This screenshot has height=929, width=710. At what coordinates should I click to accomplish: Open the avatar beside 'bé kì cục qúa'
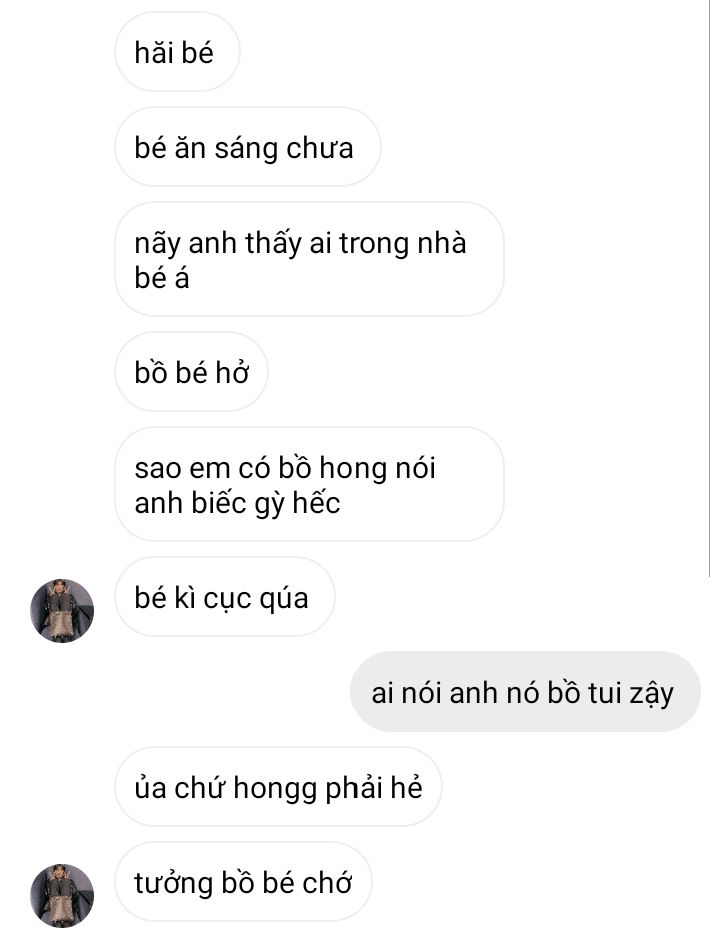pos(62,611)
